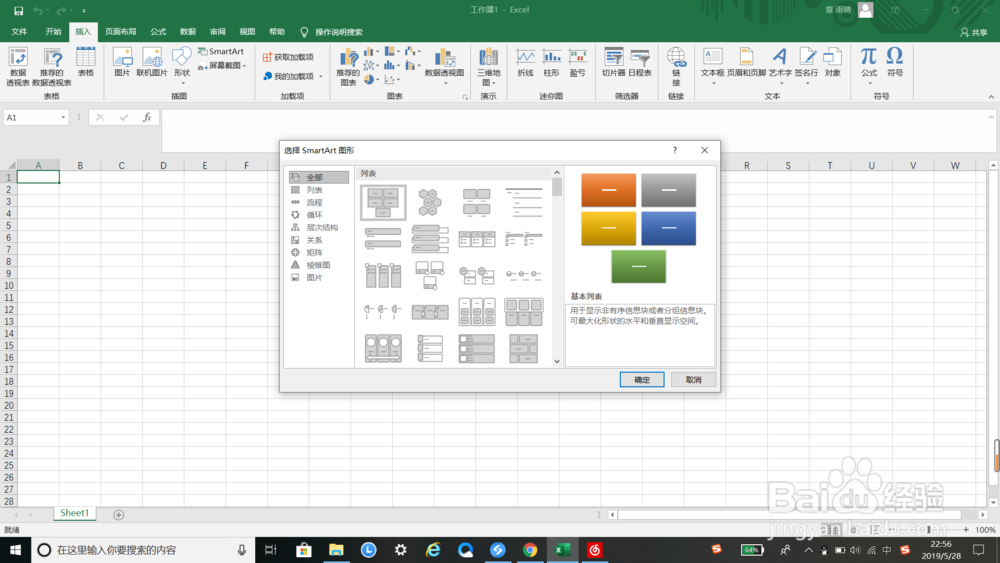
Task: Choose the hexagon cluster SmartArt thumbnail
Action: (430, 203)
